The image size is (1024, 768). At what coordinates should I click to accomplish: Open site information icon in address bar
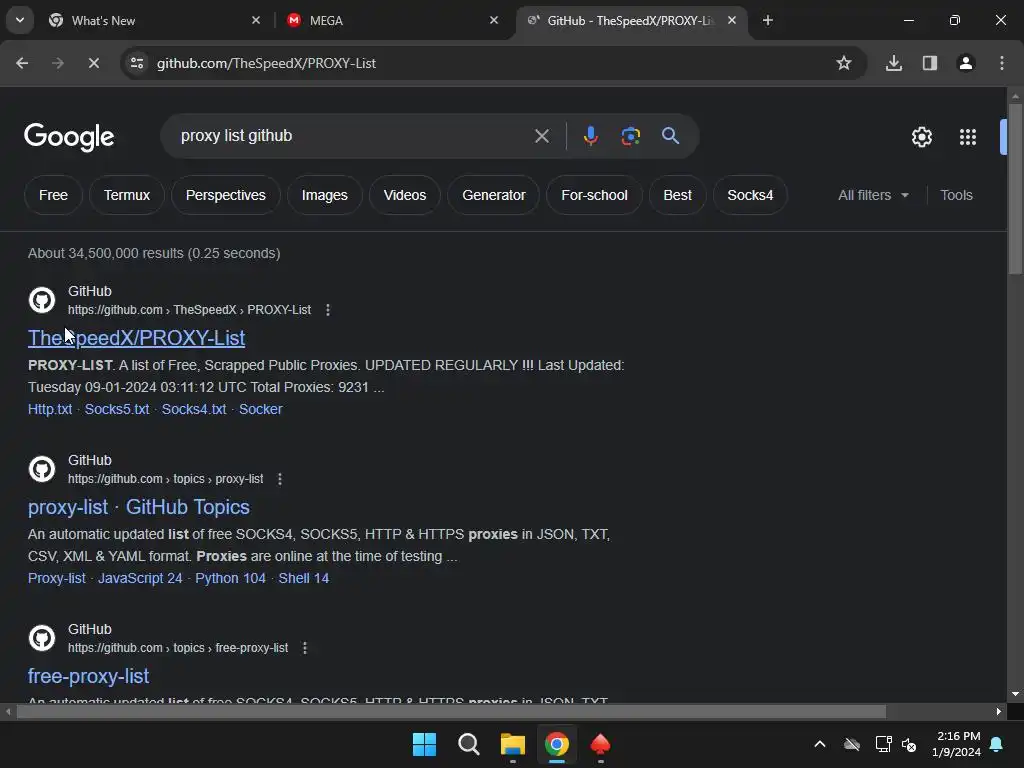pos(137,63)
